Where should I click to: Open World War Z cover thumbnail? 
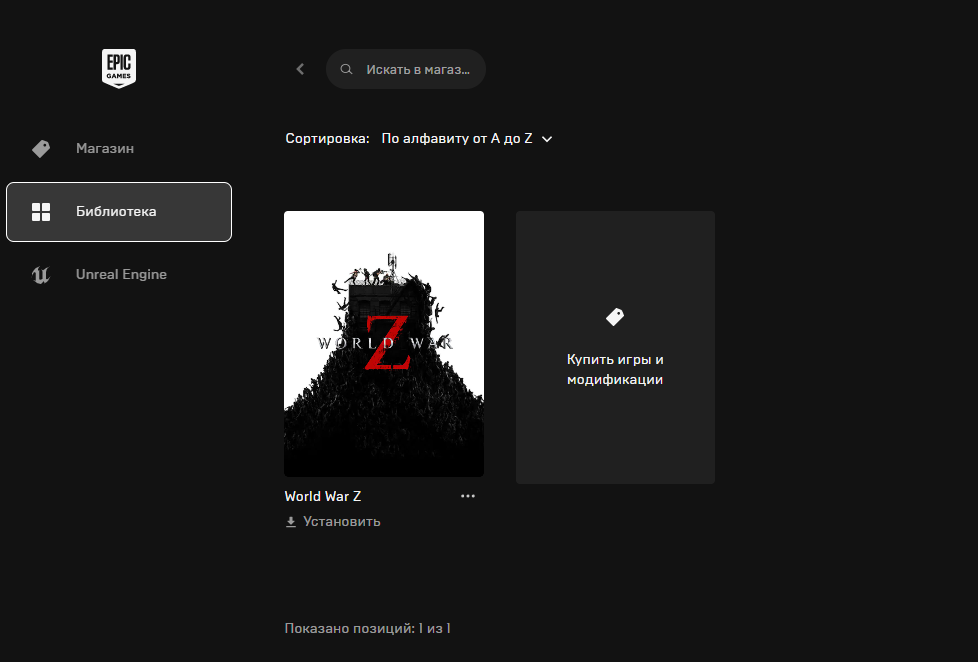pos(384,344)
